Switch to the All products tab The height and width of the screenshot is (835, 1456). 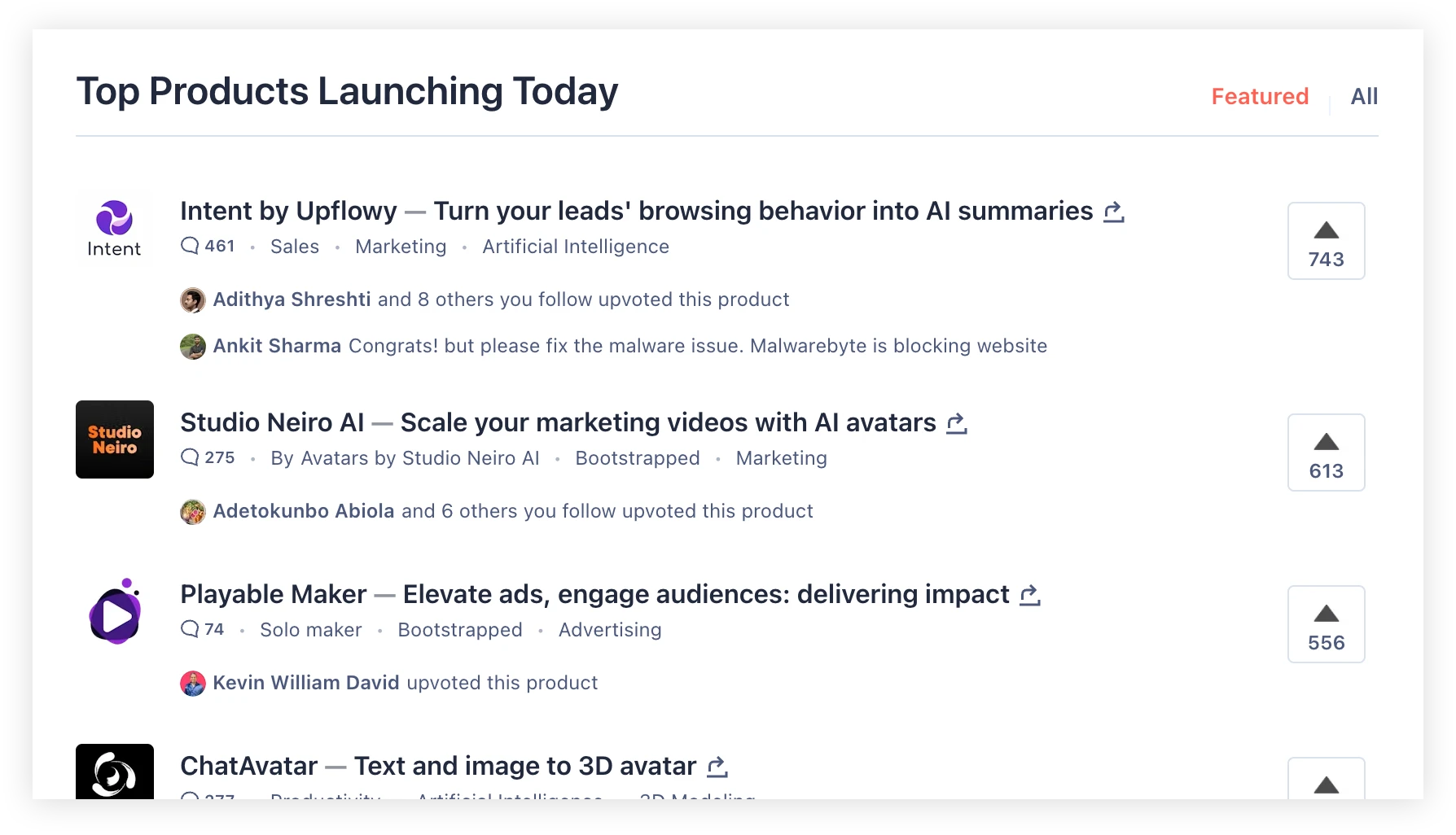1364,96
